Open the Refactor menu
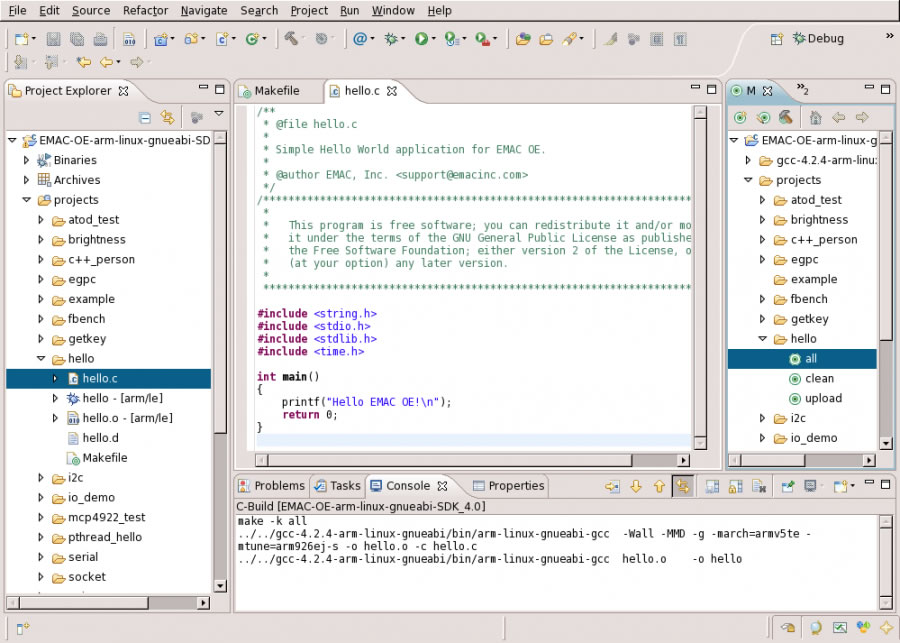Image resolution: width=900 pixels, height=643 pixels. tap(145, 10)
